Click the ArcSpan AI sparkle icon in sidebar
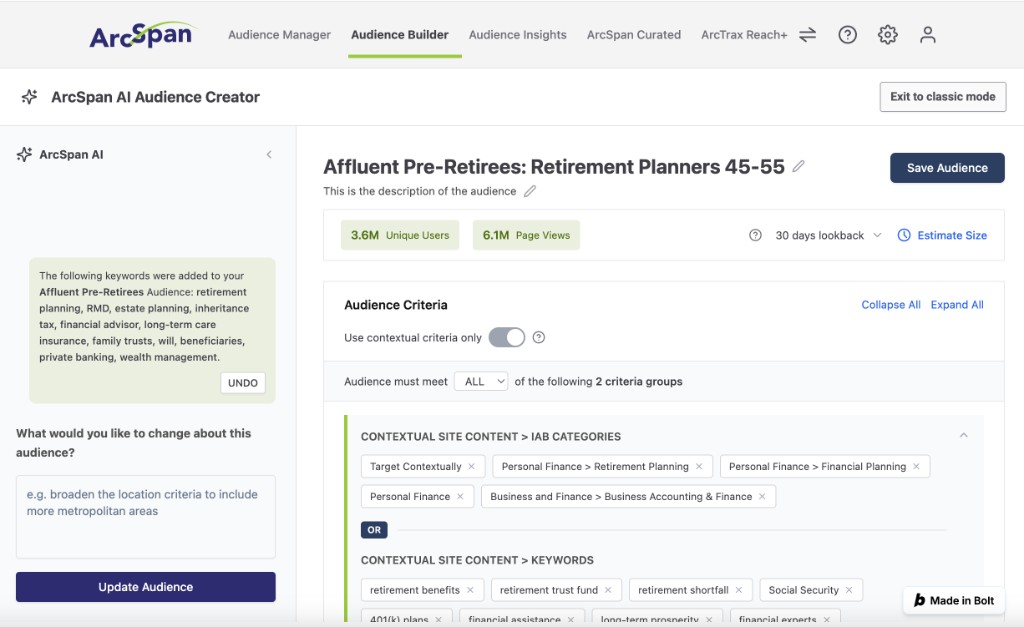 [24, 154]
